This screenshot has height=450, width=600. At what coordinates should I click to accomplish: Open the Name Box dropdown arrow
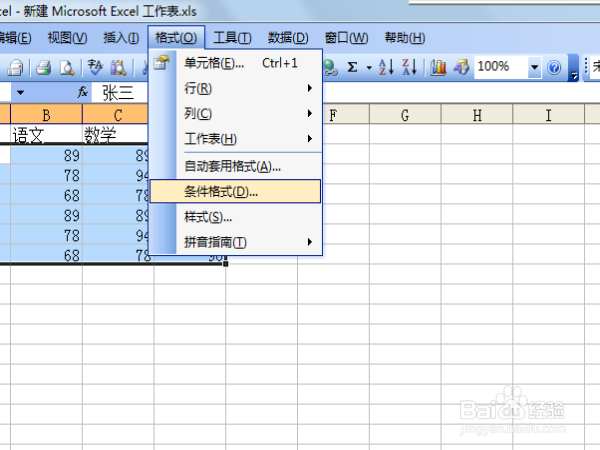point(20,92)
